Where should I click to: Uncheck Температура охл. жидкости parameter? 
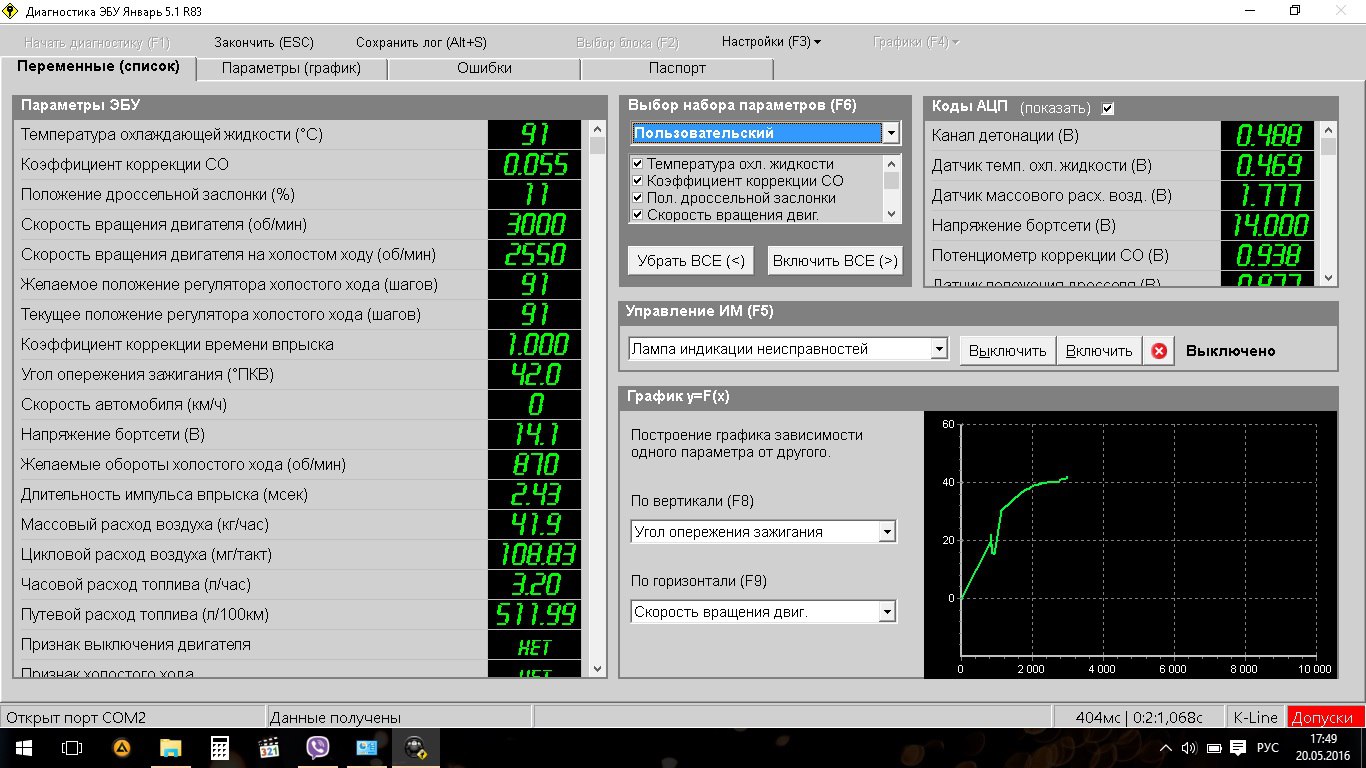coord(637,164)
